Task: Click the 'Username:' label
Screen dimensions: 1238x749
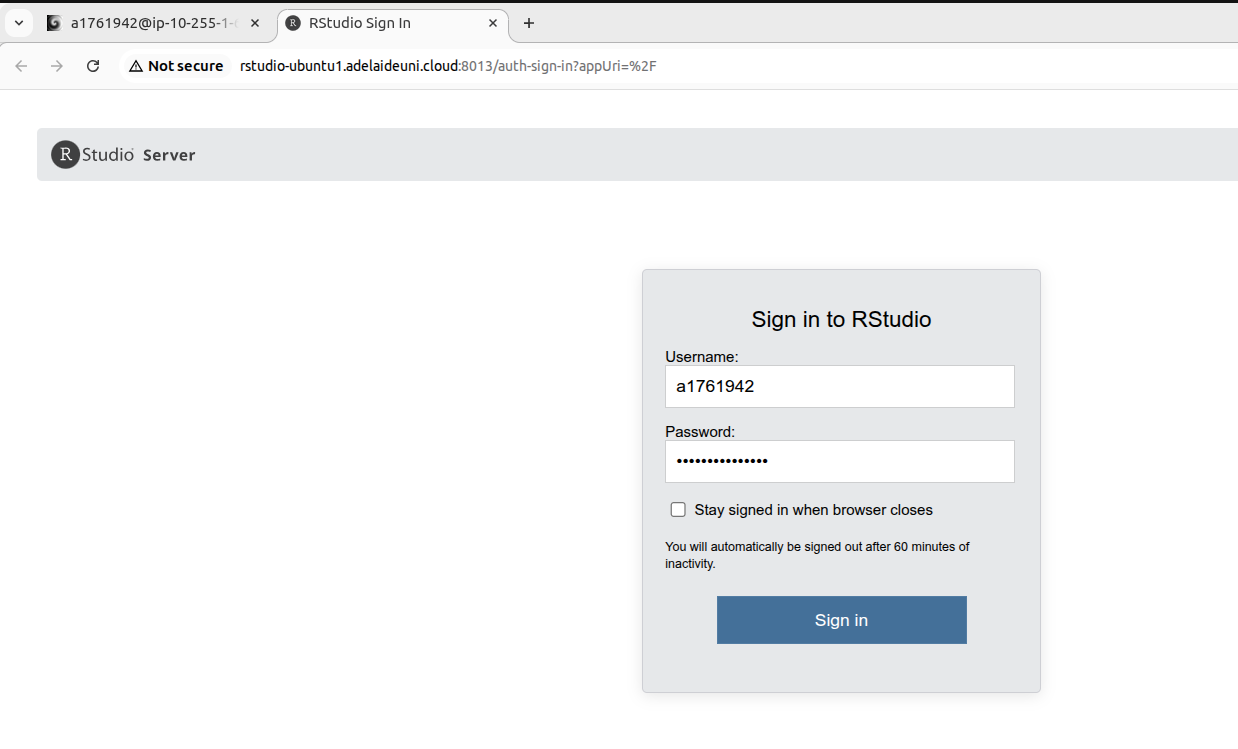Action: 702,356
